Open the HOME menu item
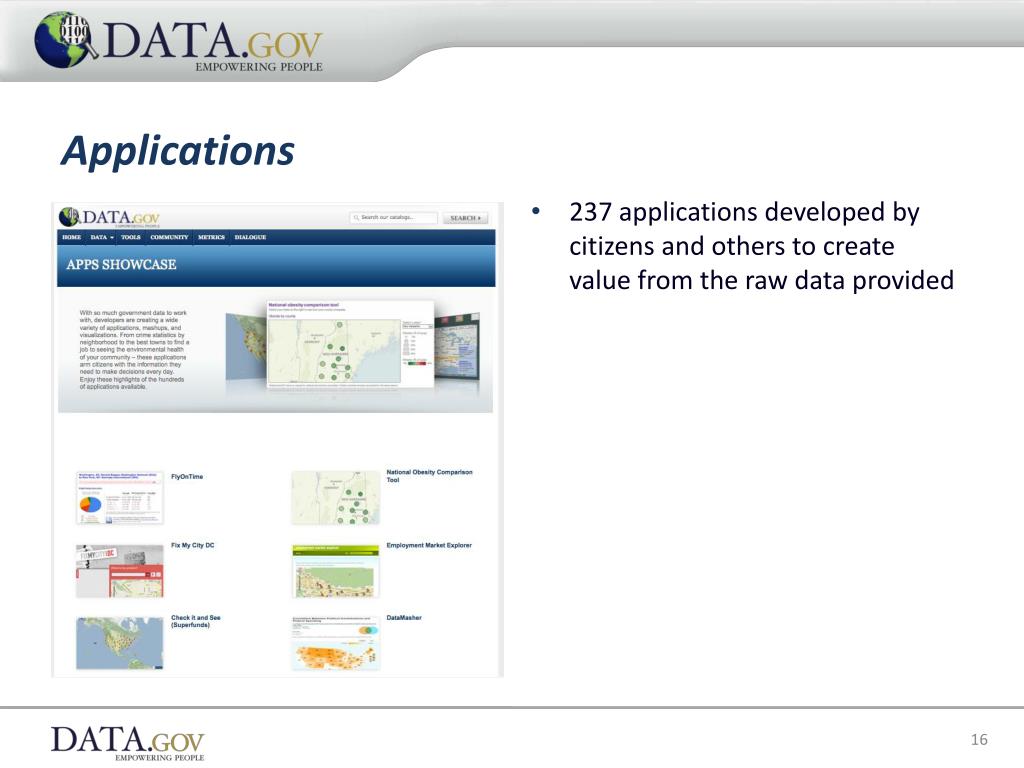The height and width of the screenshot is (768, 1024). (71, 237)
